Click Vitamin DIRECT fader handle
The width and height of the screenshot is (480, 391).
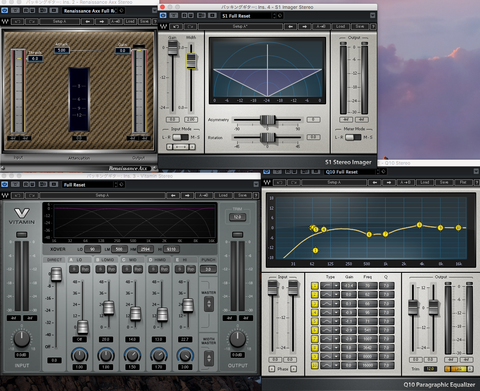[56, 274]
